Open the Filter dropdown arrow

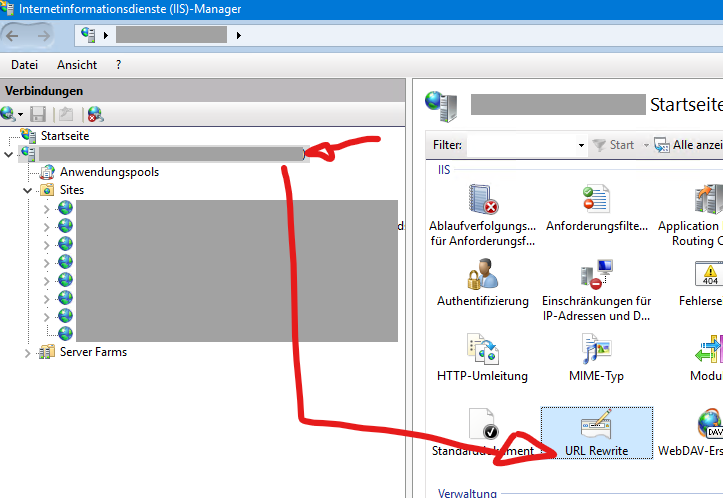(x=581, y=146)
